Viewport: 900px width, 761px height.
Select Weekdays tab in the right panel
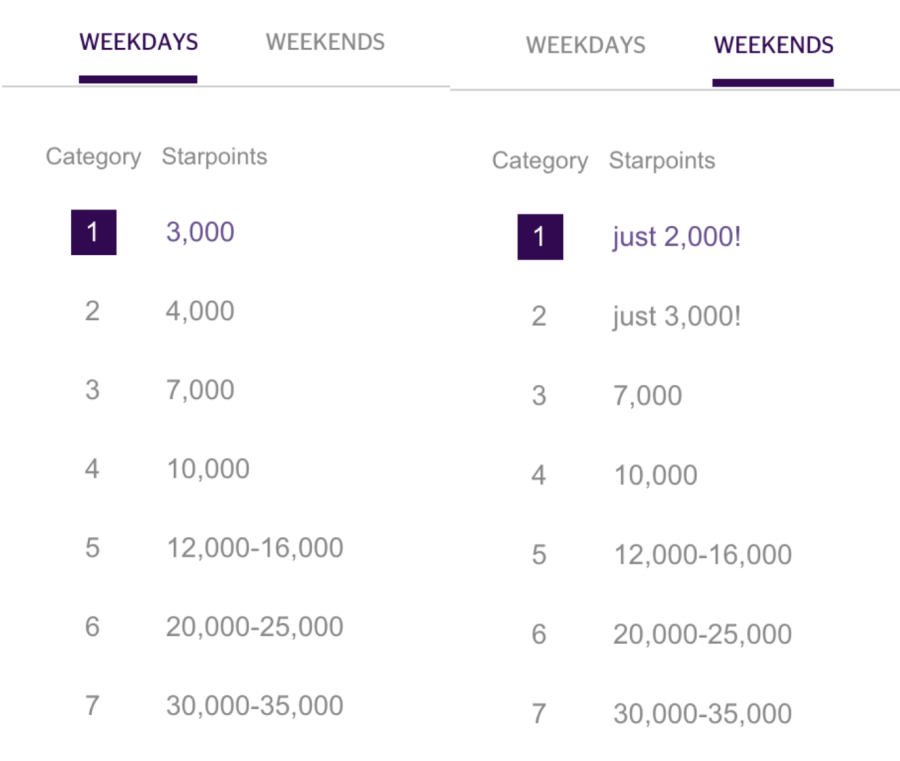click(x=586, y=46)
